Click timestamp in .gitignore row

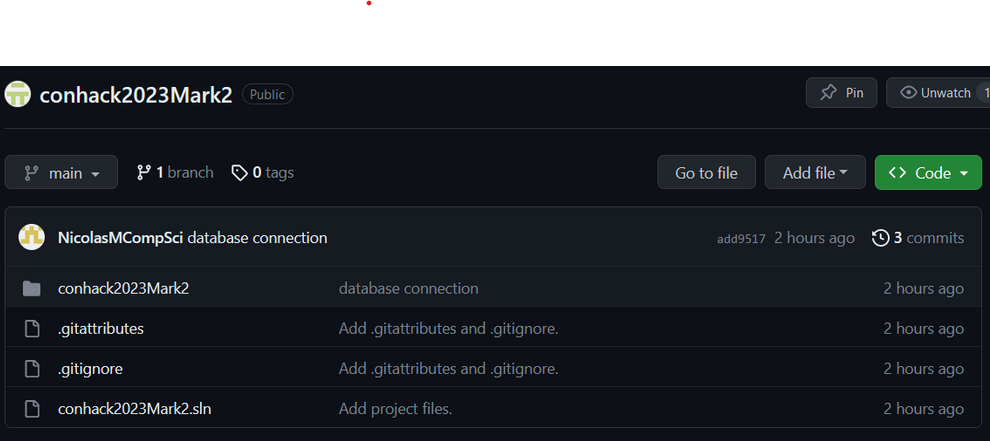coord(924,369)
